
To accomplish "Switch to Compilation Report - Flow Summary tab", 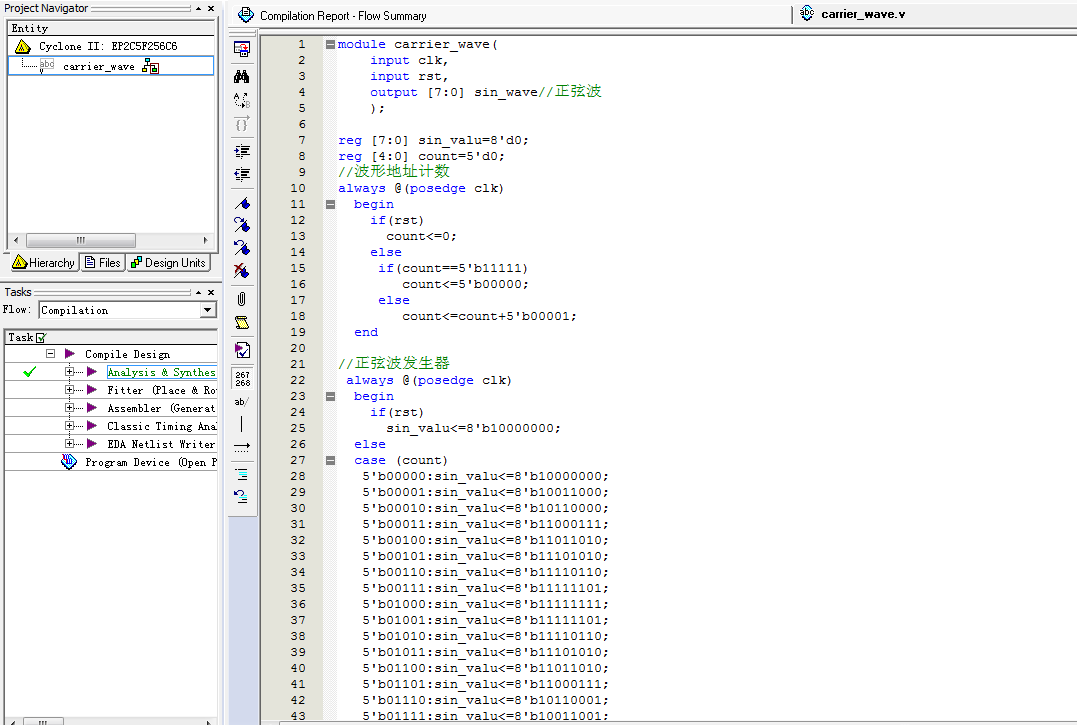I will point(332,15).
